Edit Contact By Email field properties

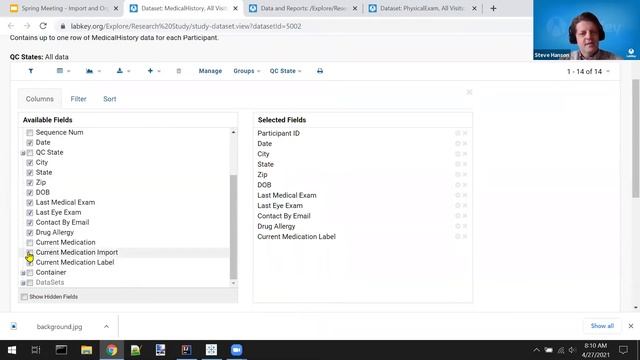click(458, 216)
